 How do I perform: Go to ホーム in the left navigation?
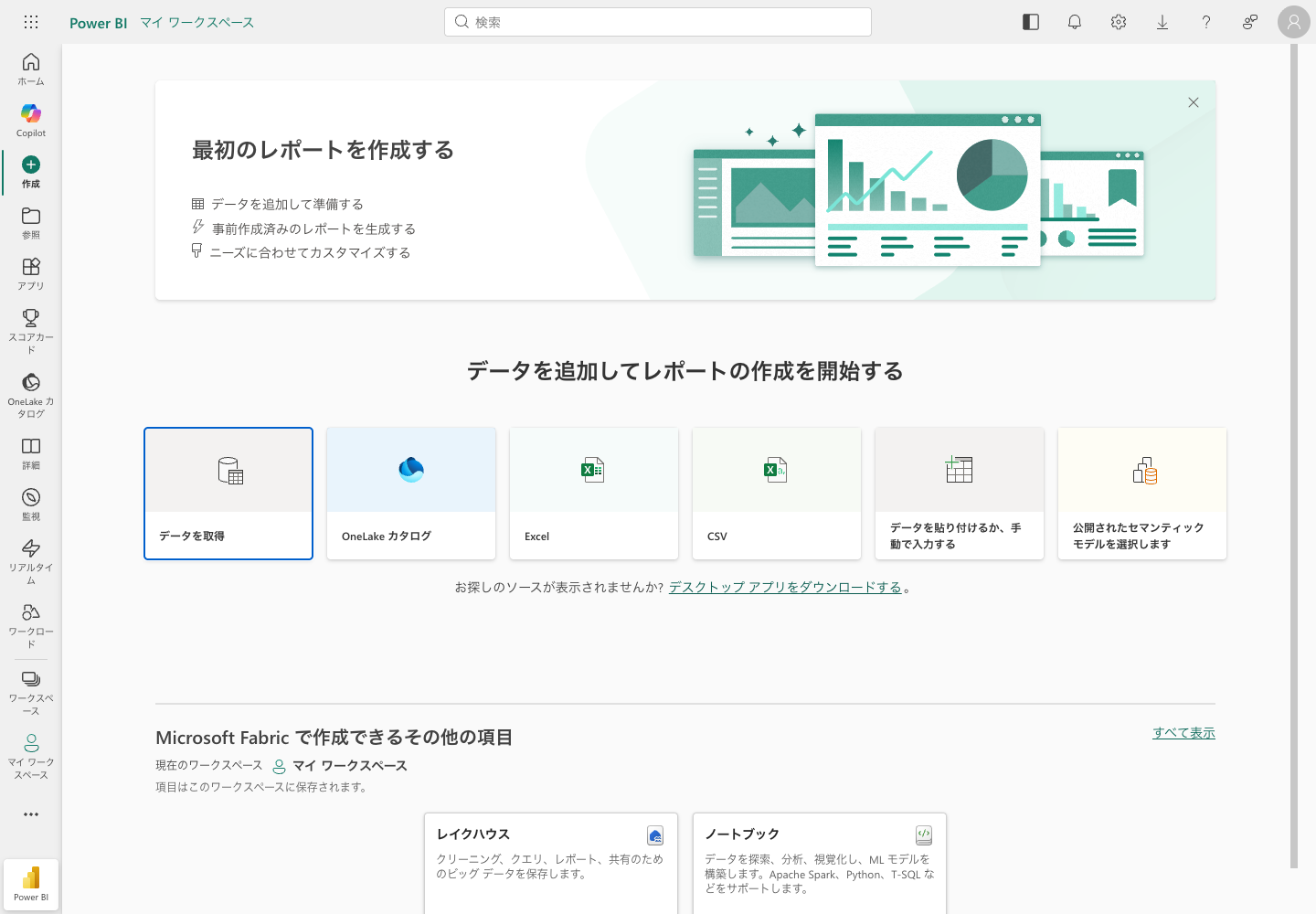coord(31,69)
